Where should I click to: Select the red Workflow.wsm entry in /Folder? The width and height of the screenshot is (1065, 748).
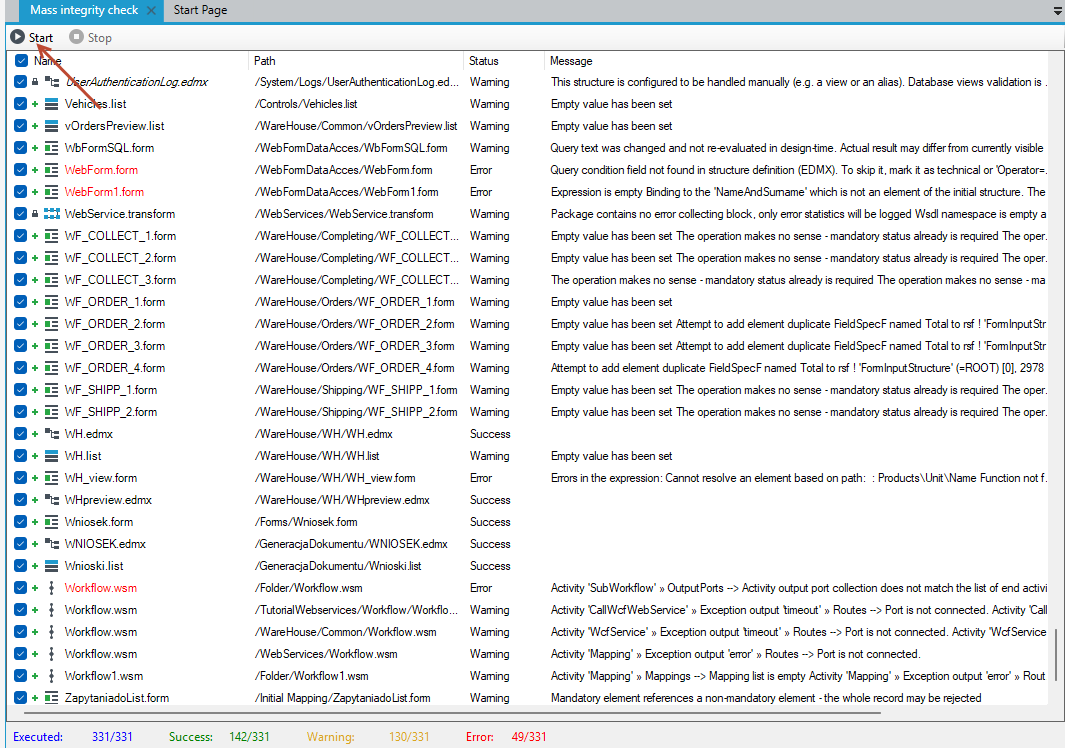tap(101, 588)
